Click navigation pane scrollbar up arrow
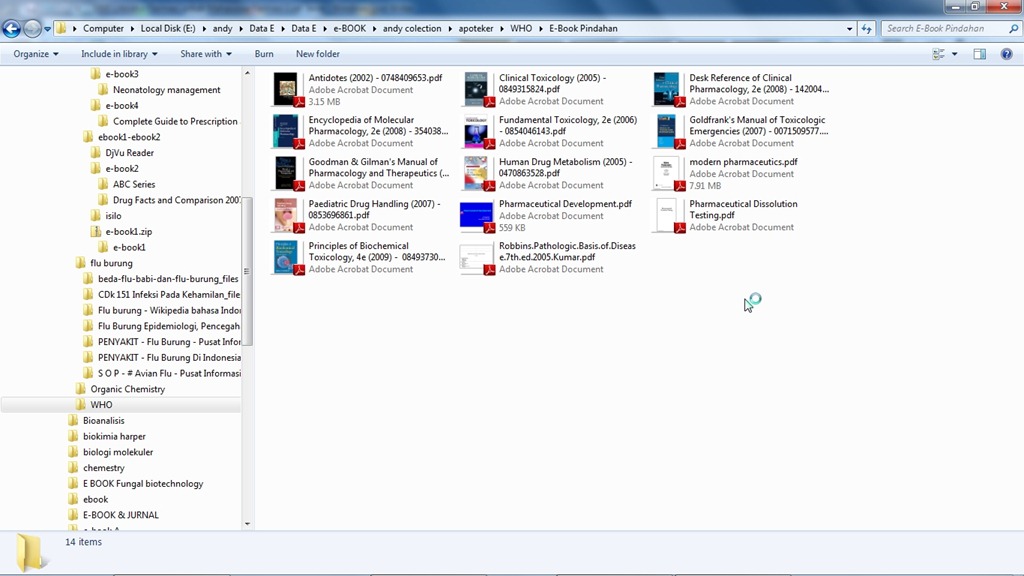Viewport: 1024px width, 576px height. coord(247,73)
